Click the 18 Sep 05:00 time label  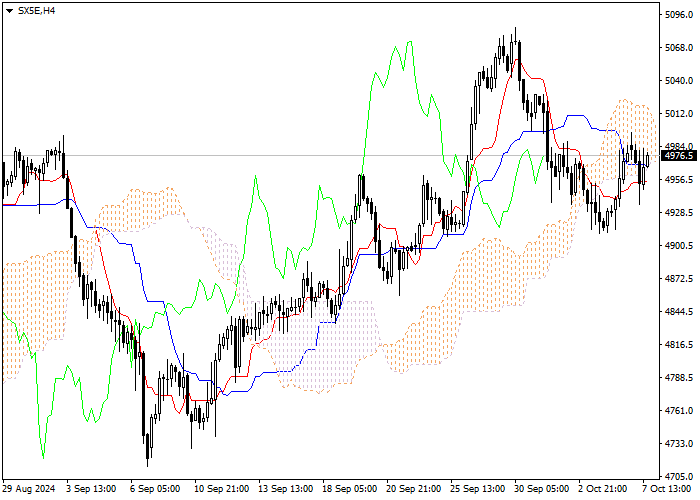(x=350, y=489)
